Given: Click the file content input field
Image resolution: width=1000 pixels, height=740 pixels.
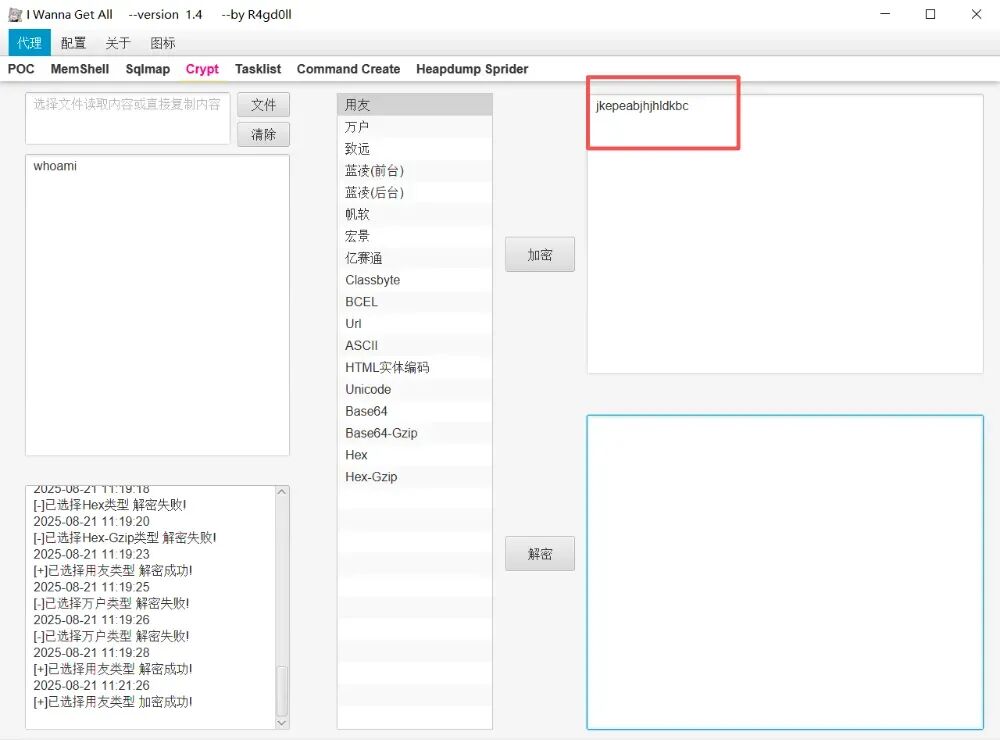Looking at the screenshot, I should 127,117.
